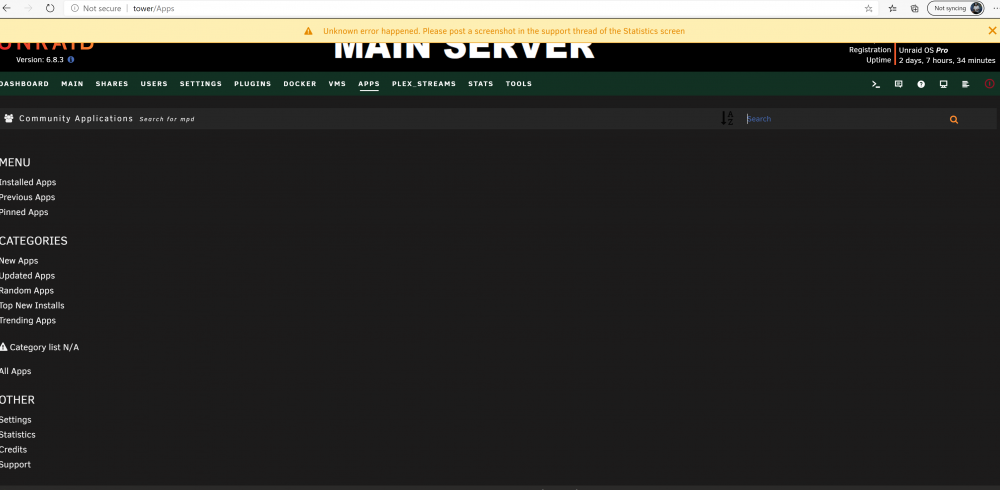The width and height of the screenshot is (1000, 490).
Task: Click the version info icon
Action: click(71, 59)
